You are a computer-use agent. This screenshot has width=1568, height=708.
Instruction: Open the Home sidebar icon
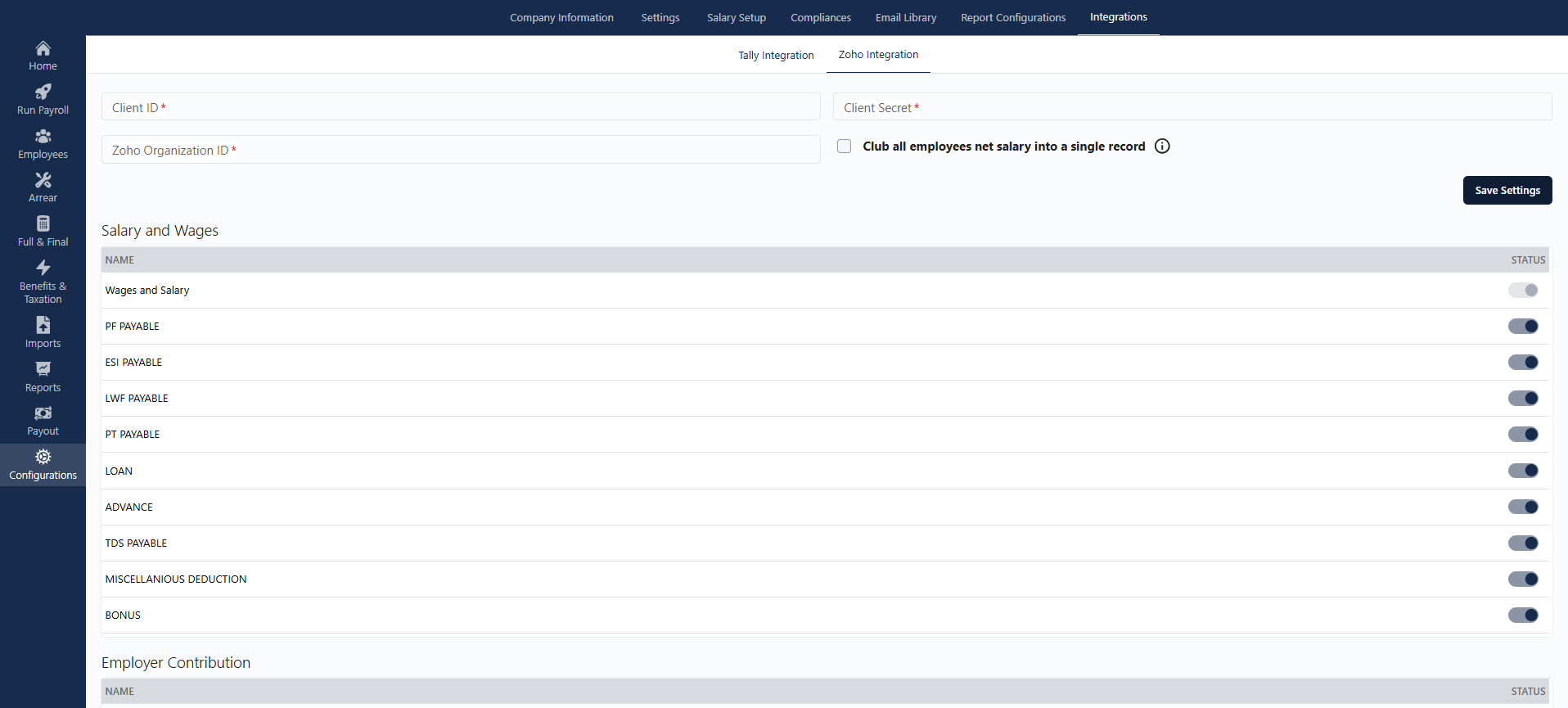(x=43, y=48)
